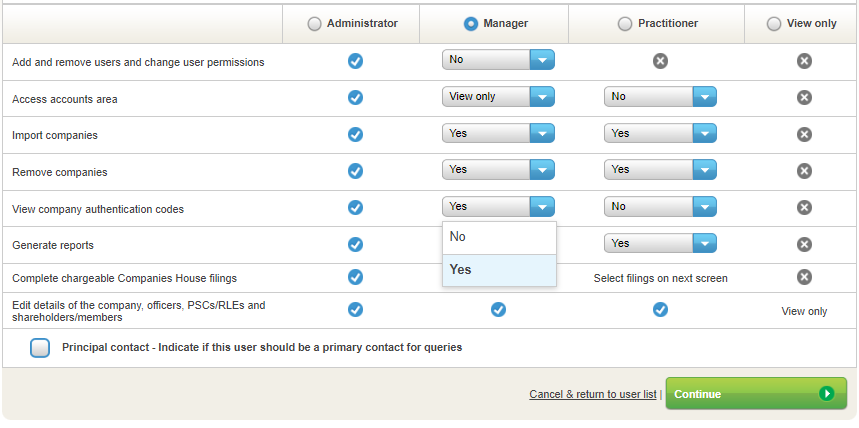
Task: Tick the Principal contact checkbox
Action: point(40,348)
